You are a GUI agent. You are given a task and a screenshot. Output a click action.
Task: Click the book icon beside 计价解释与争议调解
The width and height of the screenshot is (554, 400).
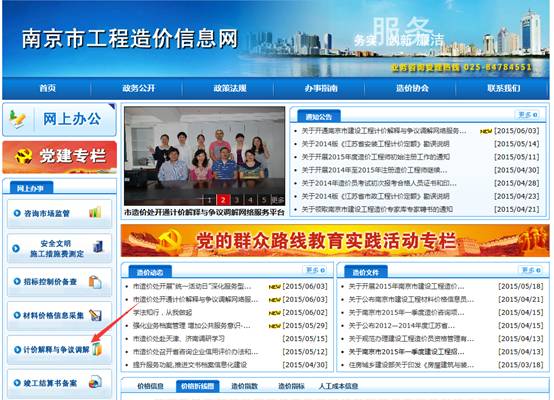97,349
